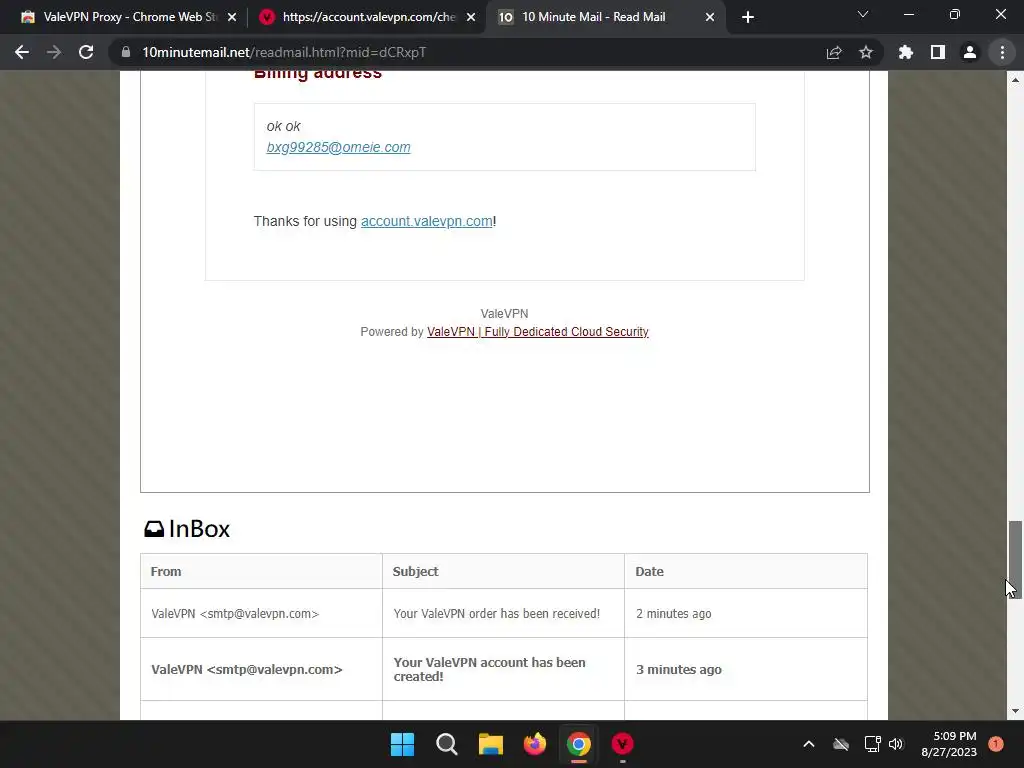Click the scrollbar down arrow
This screenshot has width=1024, height=768.
click(x=1015, y=711)
